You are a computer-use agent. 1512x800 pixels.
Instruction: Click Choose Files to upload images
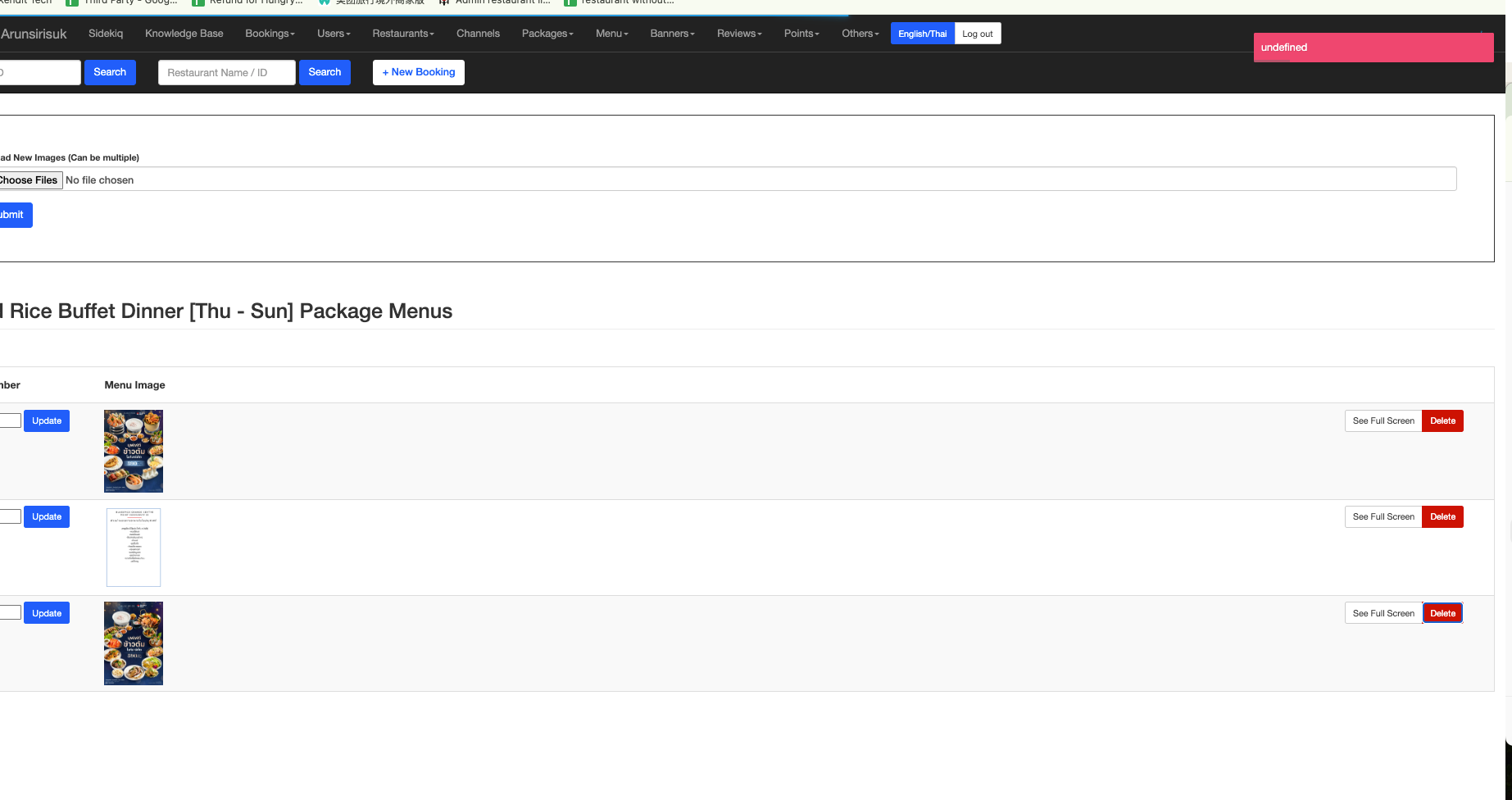[30, 180]
